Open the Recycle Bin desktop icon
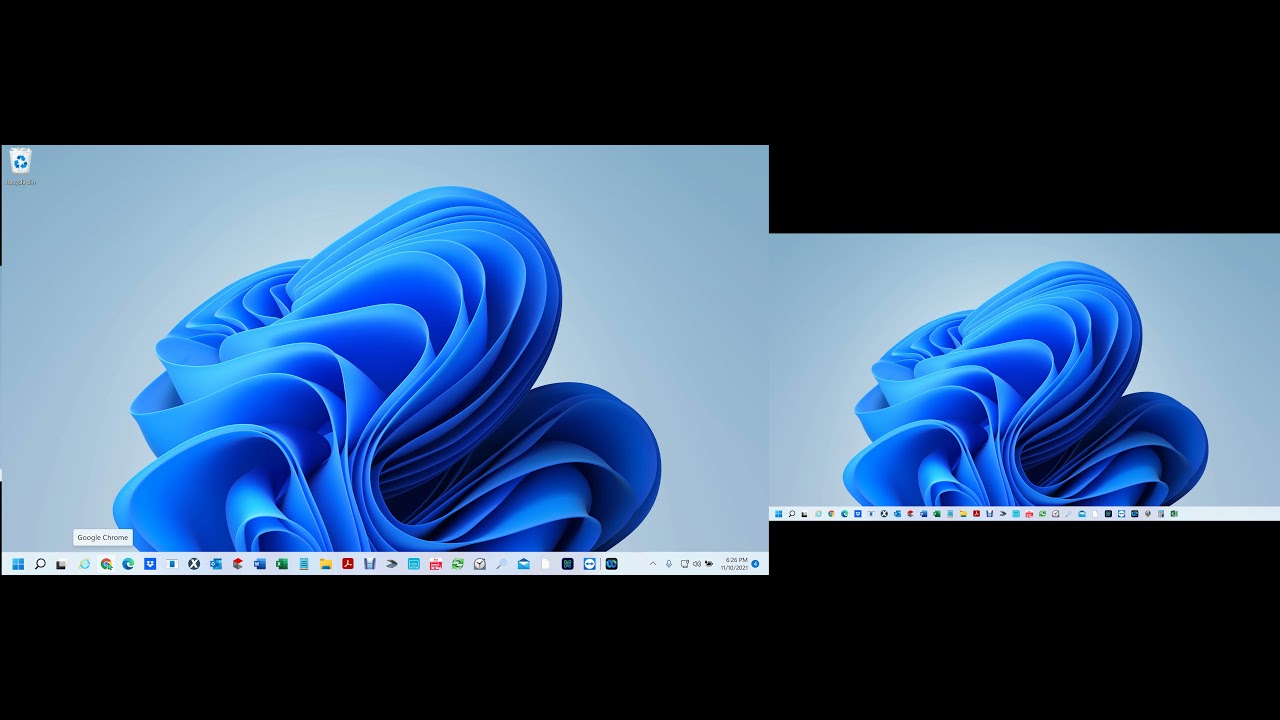This screenshot has width=1280, height=720. pyautogui.click(x=20, y=165)
